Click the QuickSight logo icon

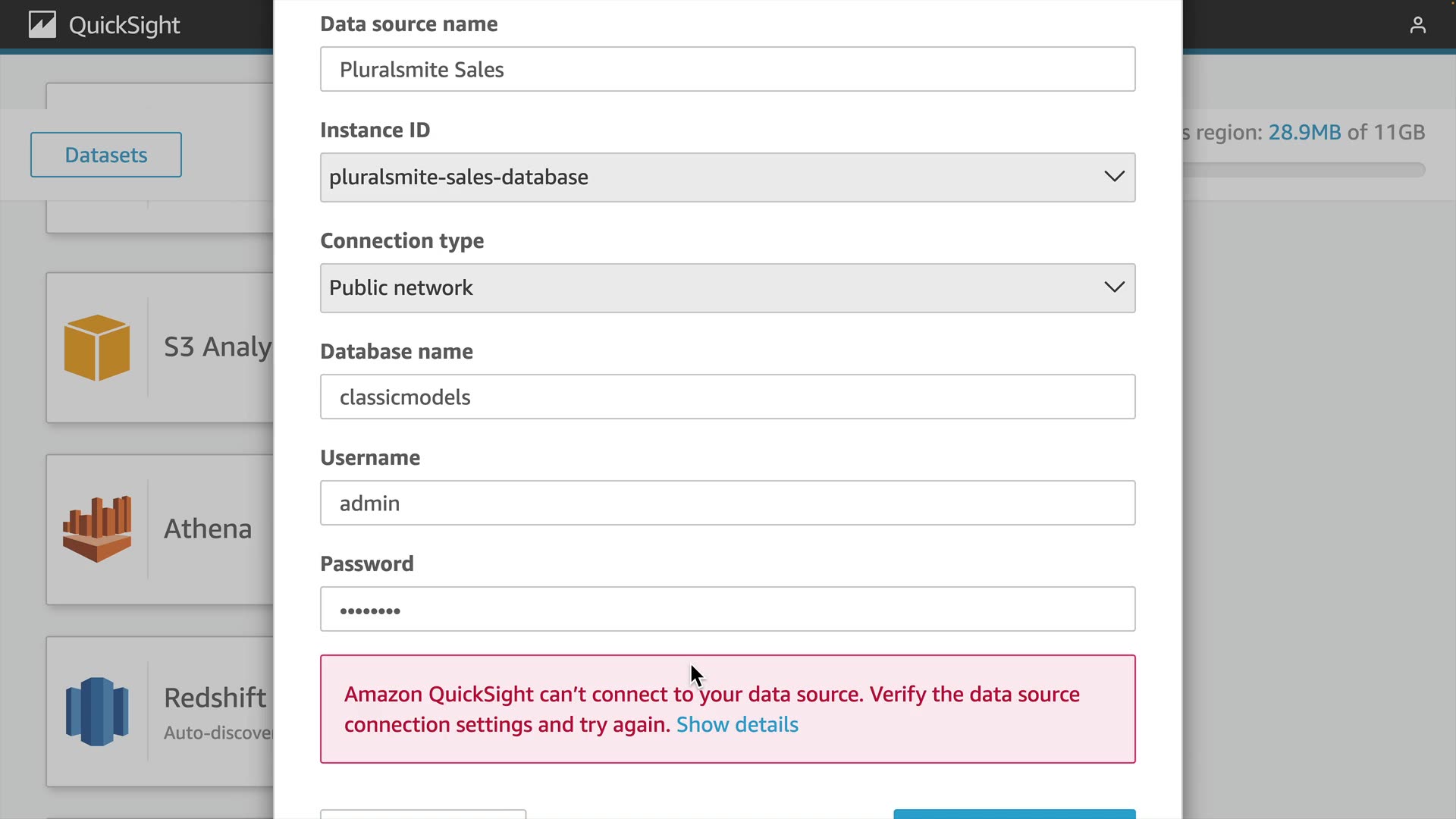point(42,25)
